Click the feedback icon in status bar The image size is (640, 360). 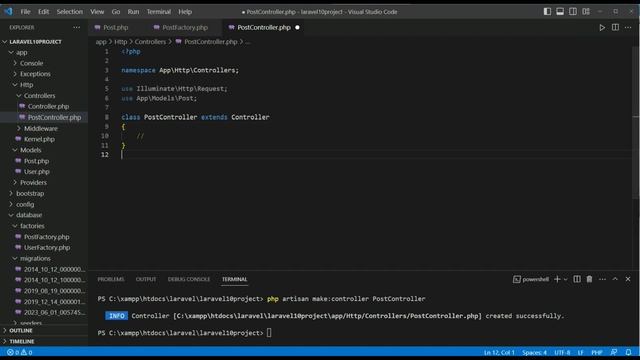pyautogui.click(x=613, y=352)
